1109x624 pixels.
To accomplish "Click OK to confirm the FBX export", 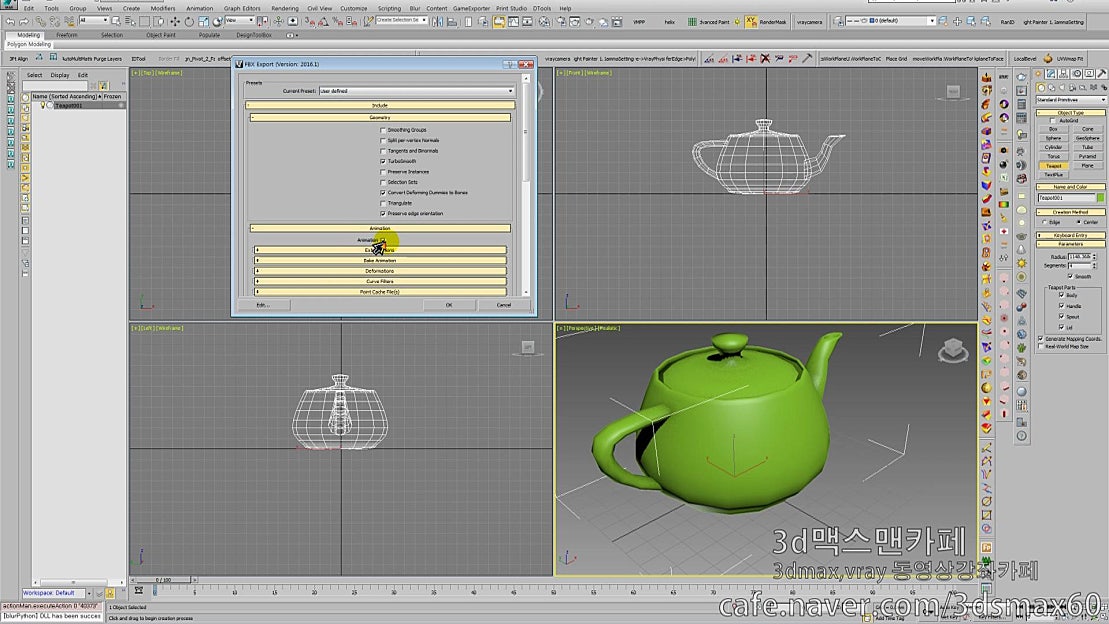I will click(447, 304).
